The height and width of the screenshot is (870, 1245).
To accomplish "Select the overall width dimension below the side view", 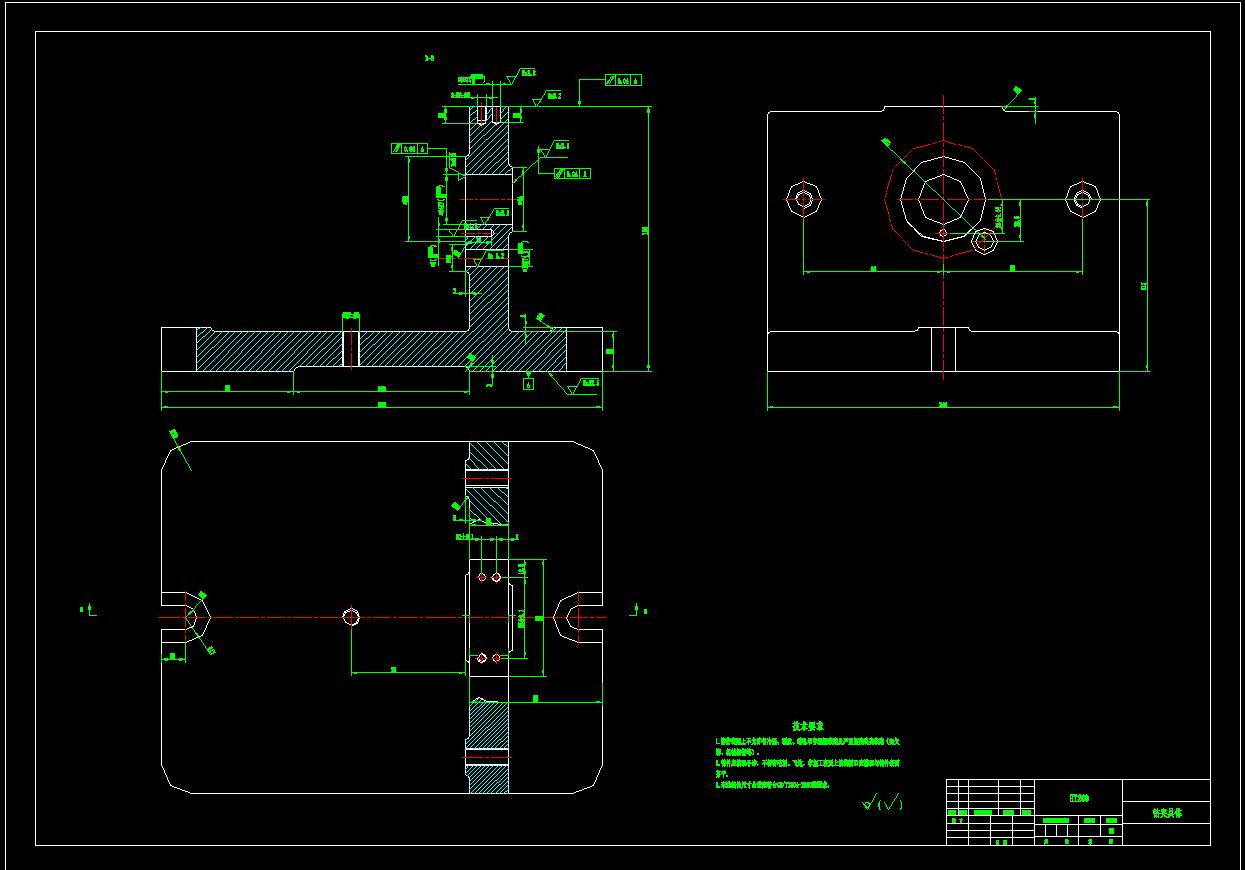I will [x=943, y=407].
